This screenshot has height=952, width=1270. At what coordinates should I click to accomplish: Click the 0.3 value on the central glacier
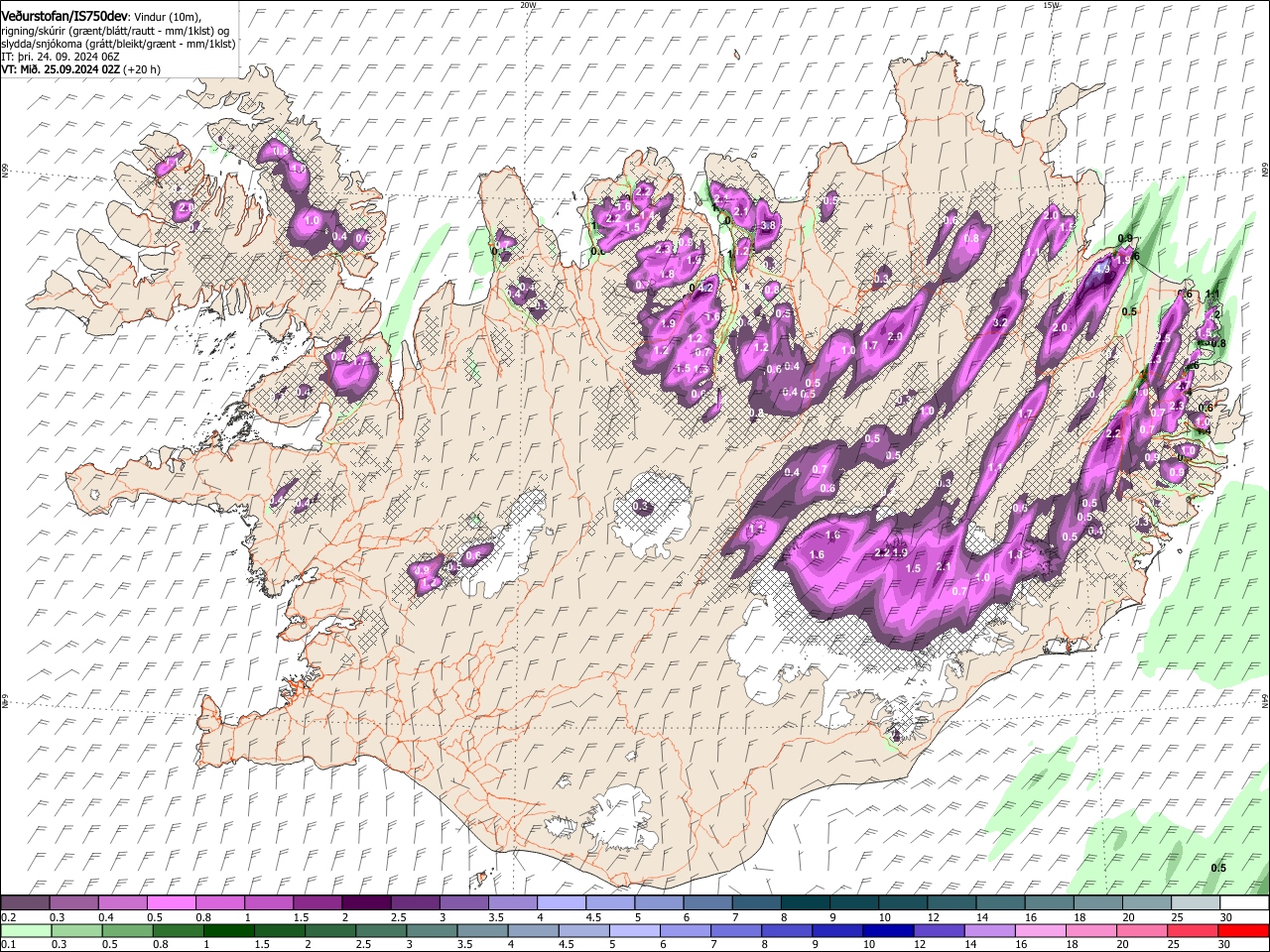pyautogui.click(x=641, y=507)
